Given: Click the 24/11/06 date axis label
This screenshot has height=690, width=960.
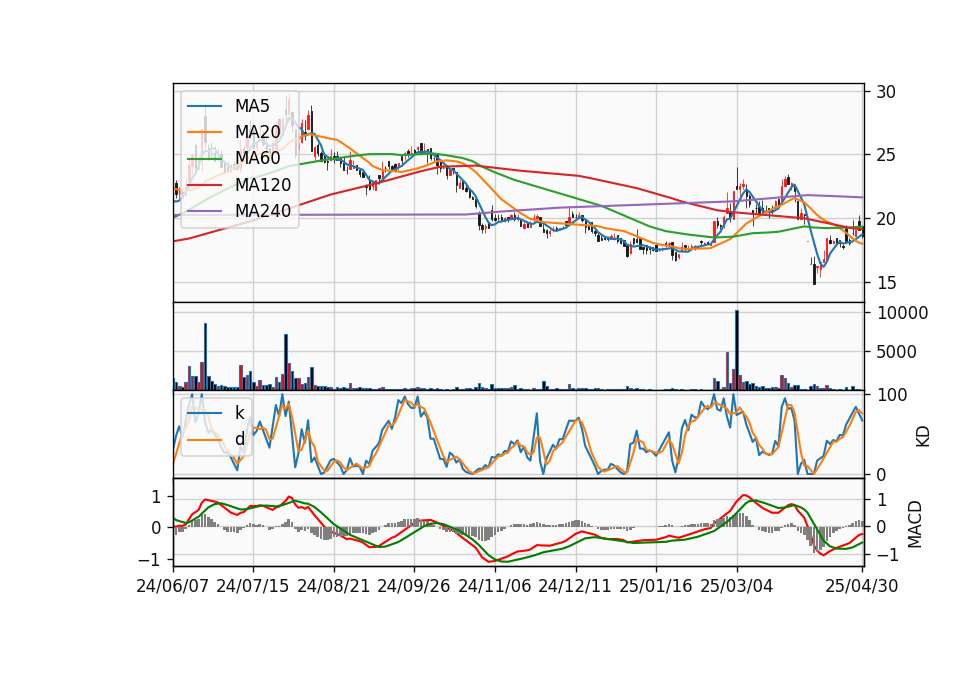Looking at the screenshot, I should coord(495,586).
